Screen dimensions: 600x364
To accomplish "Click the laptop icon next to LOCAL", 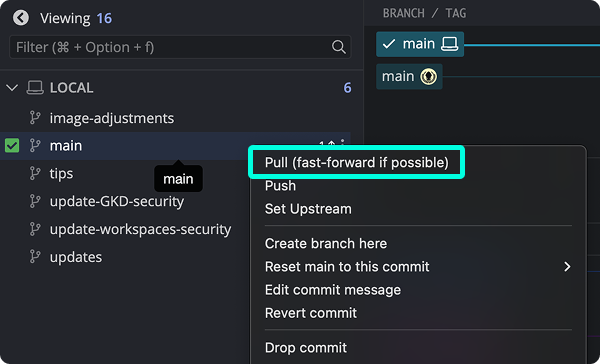I will click(x=35, y=88).
